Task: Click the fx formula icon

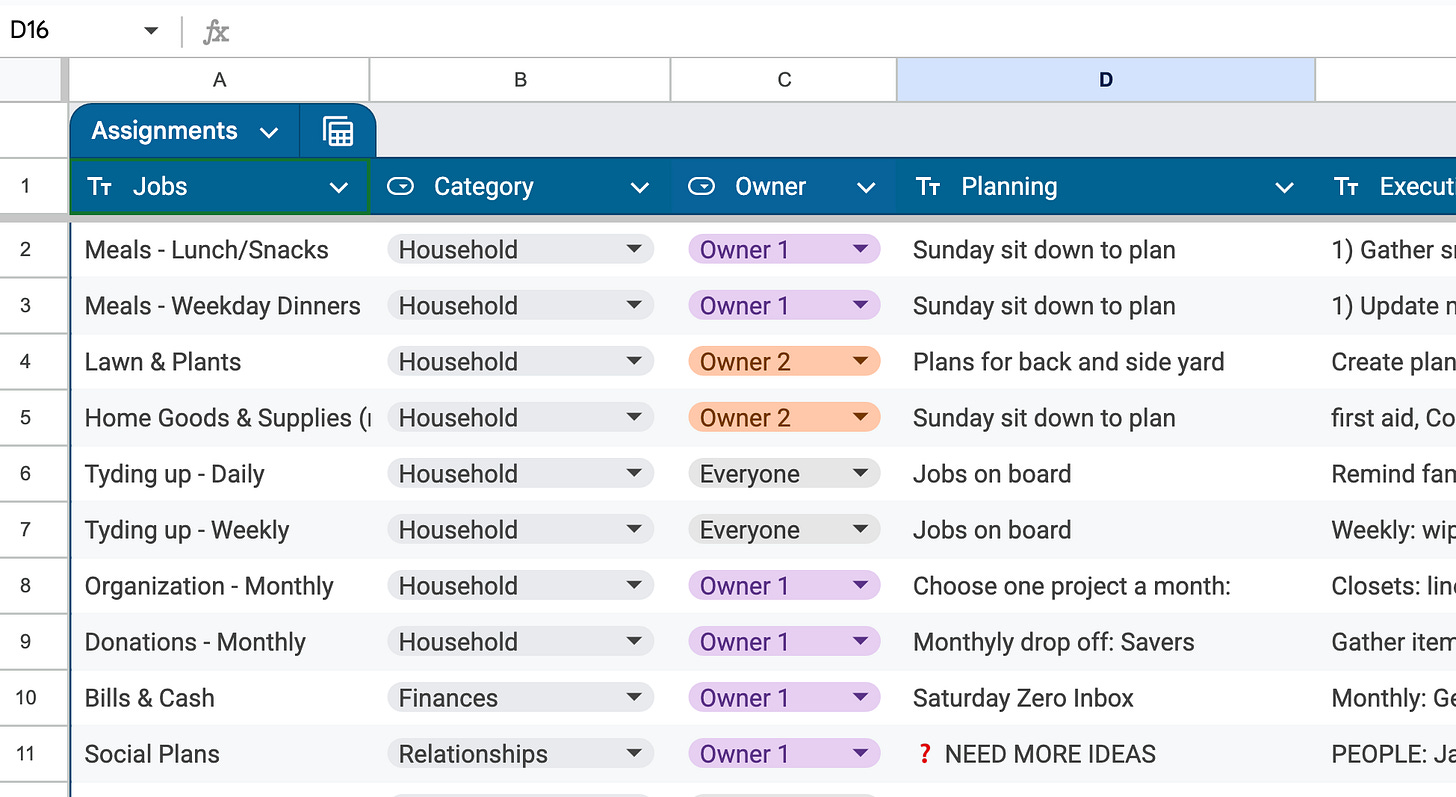Action: (216, 31)
